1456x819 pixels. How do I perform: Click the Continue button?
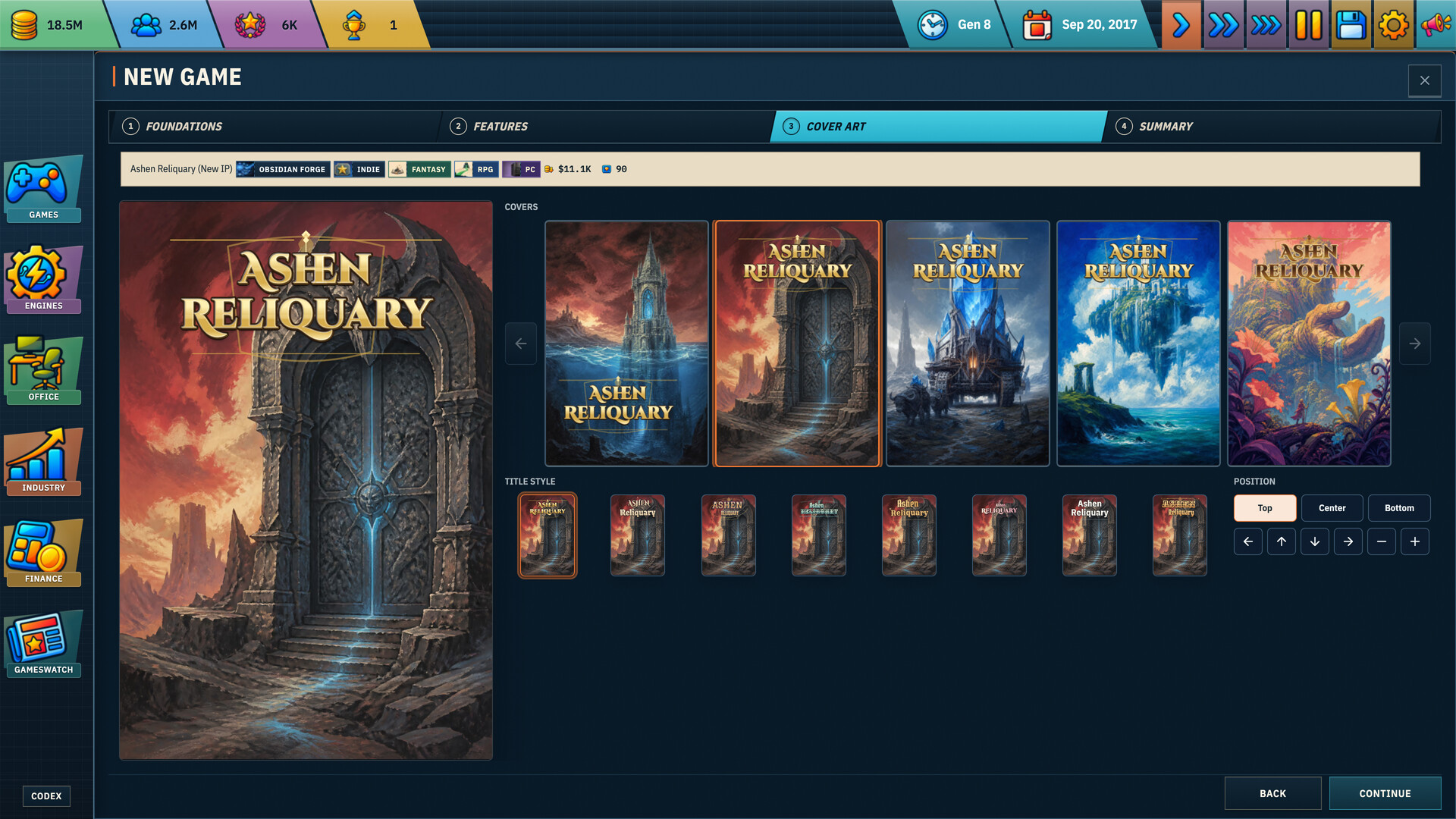click(x=1385, y=793)
